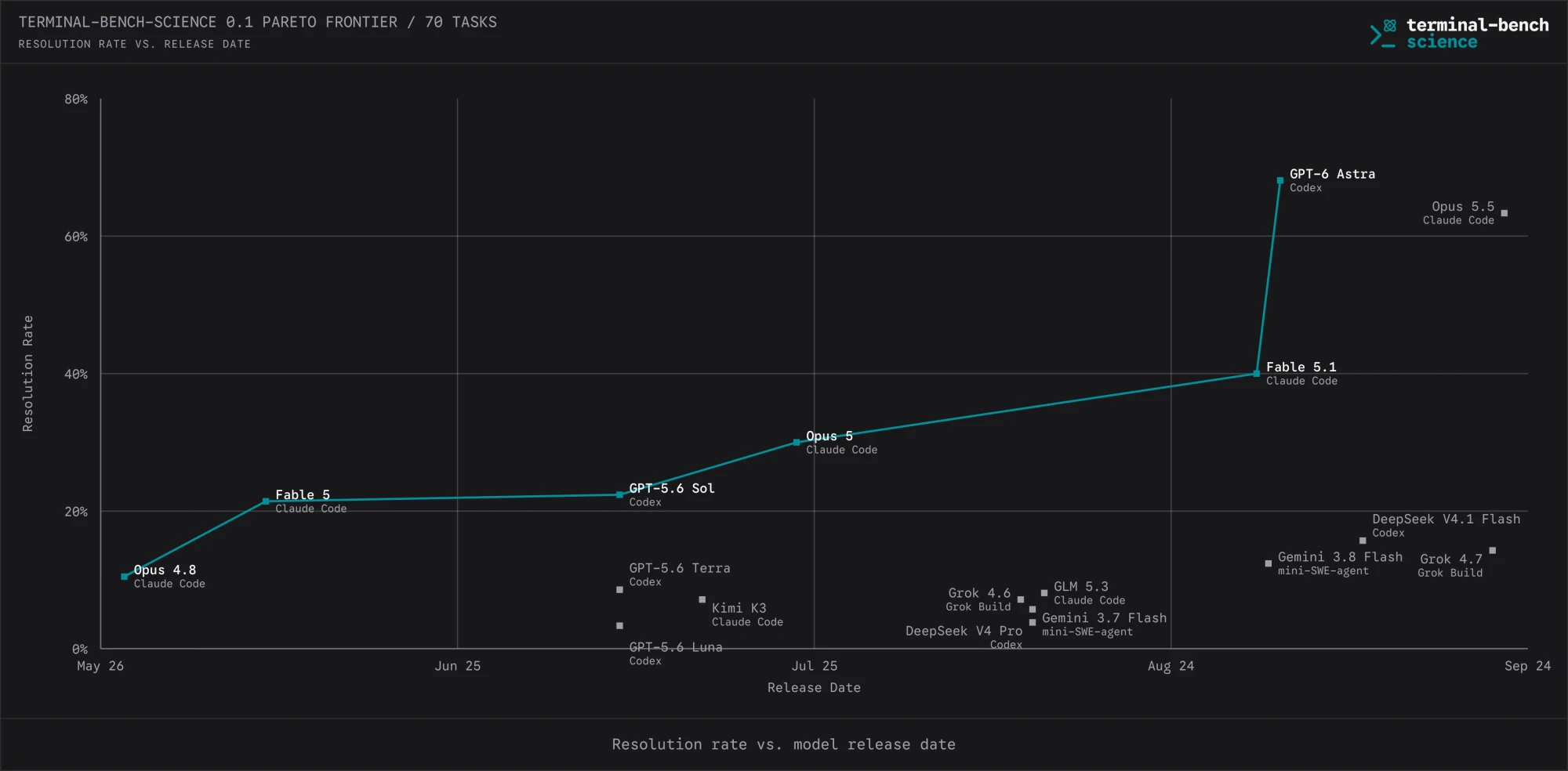
Task: Select the GPT-6 Astra data point
Action: (x=1280, y=181)
